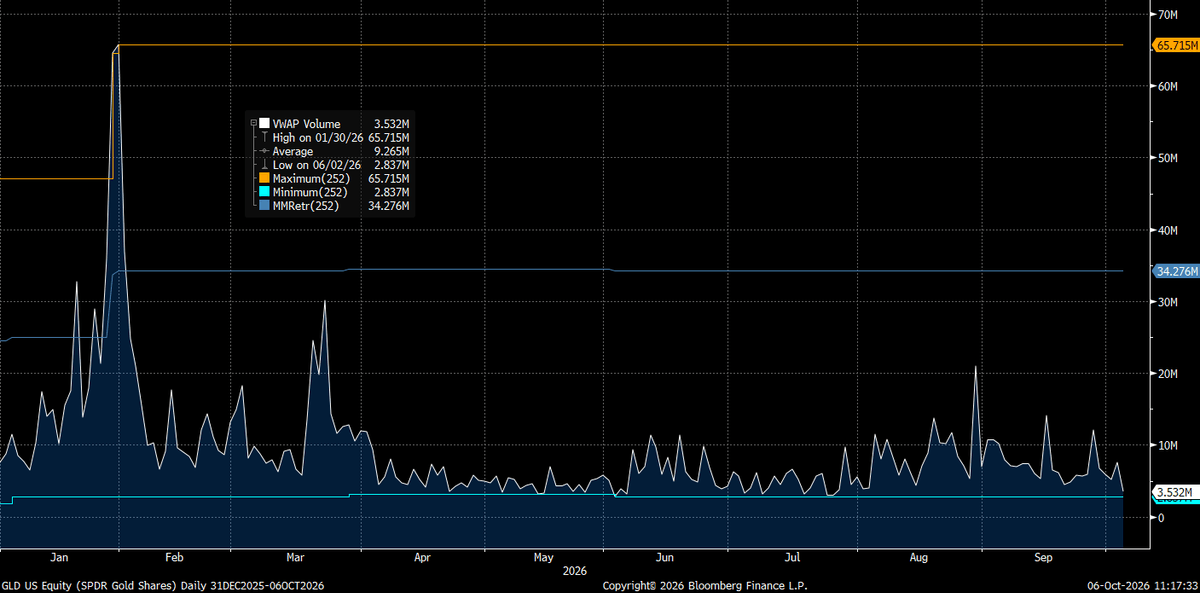
Task: Collapse the legend tree with the minus box
Action: pyautogui.click(x=253, y=123)
